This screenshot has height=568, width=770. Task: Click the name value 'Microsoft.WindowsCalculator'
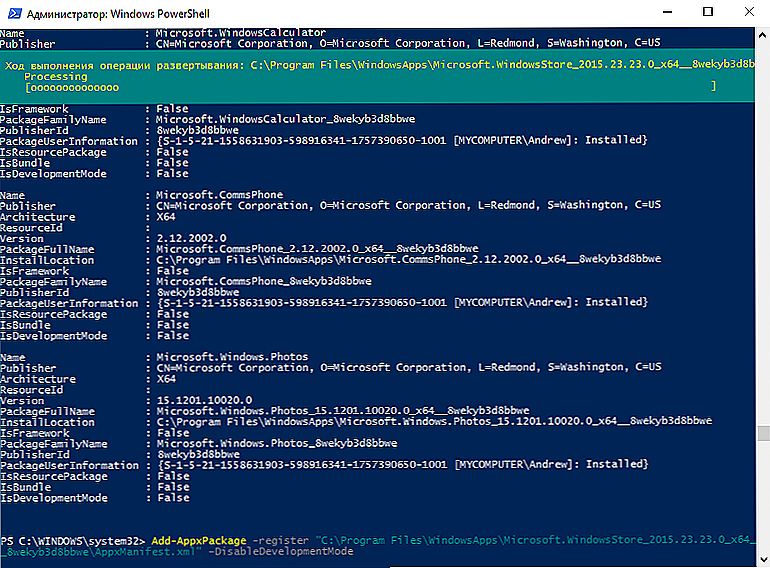[241, 33]
